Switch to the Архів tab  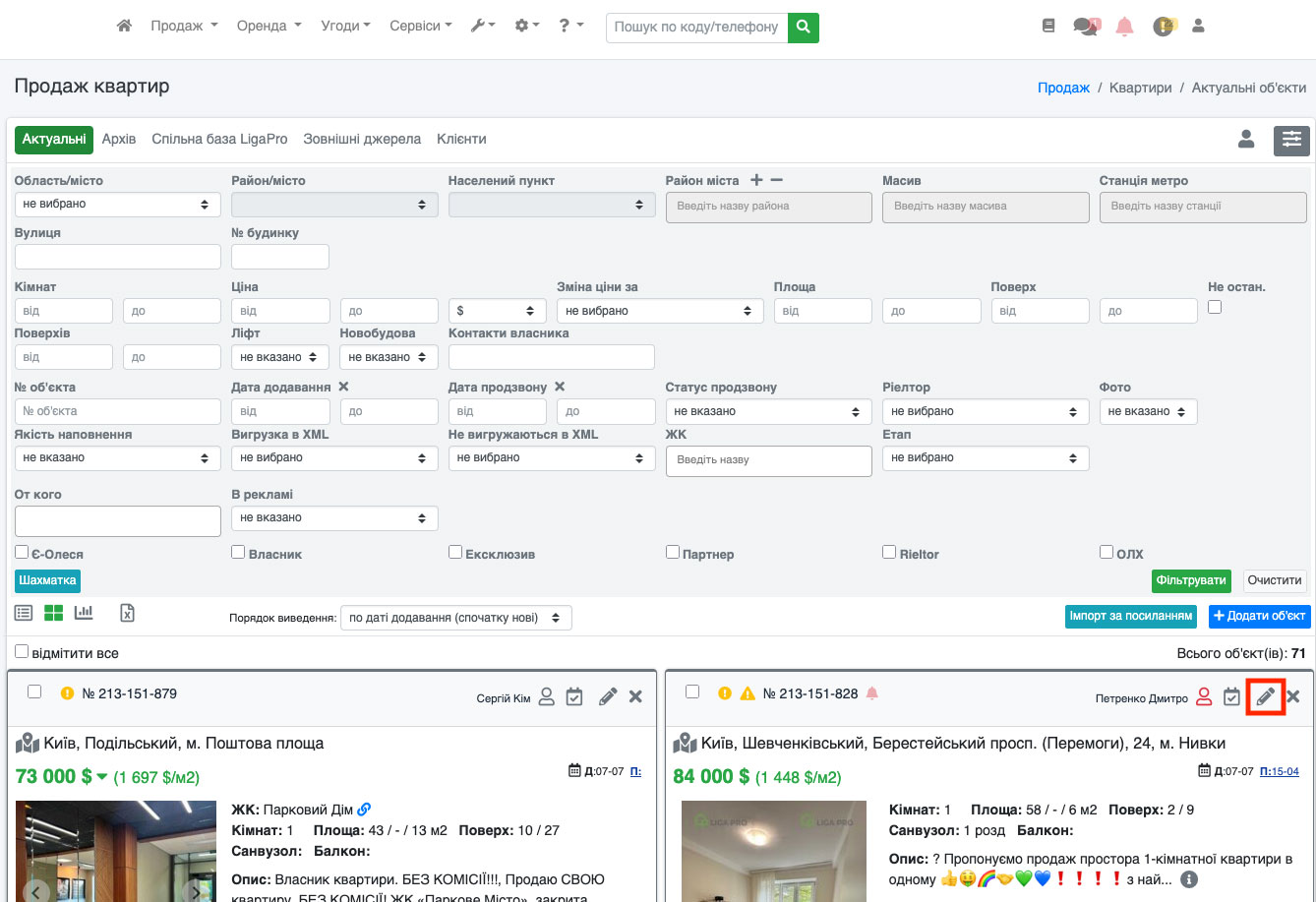coord(119,140)
